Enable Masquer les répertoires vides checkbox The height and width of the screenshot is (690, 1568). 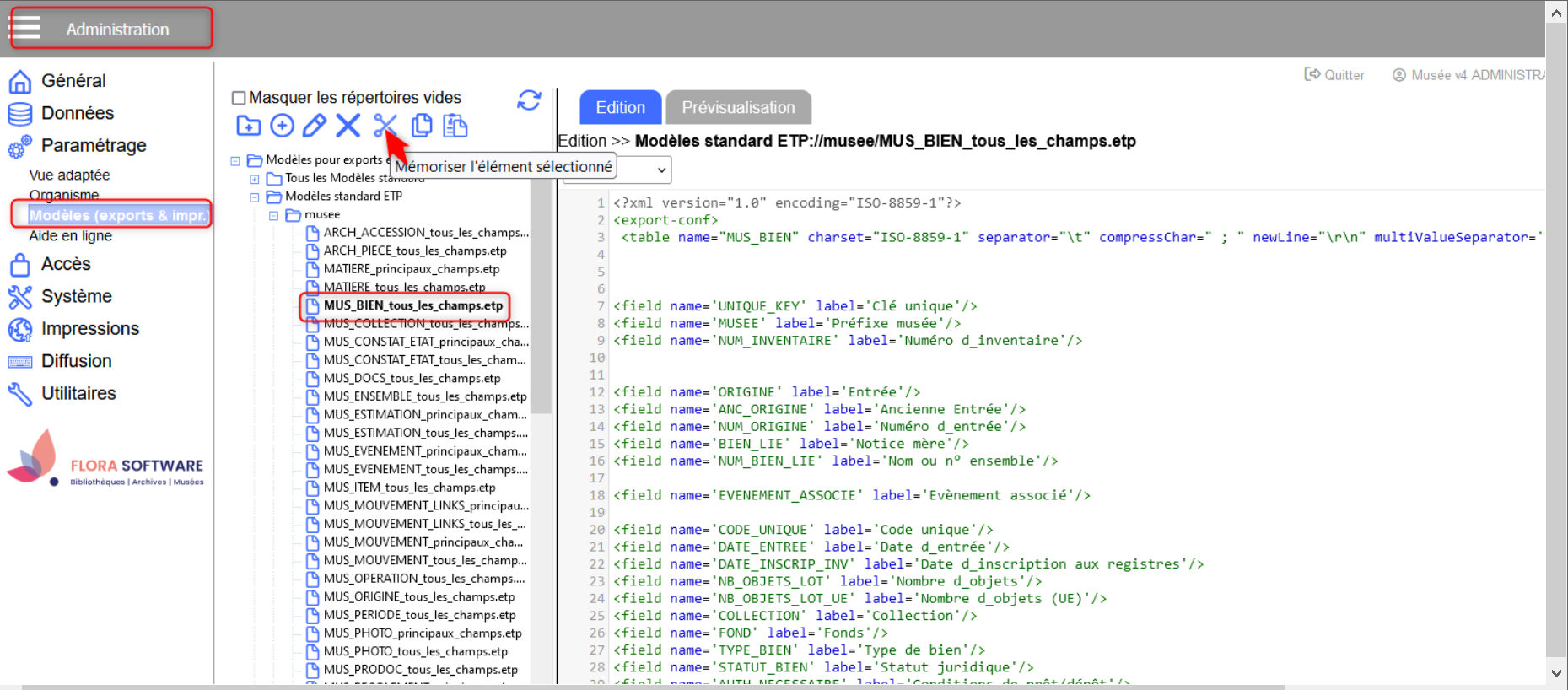point(239,98)
